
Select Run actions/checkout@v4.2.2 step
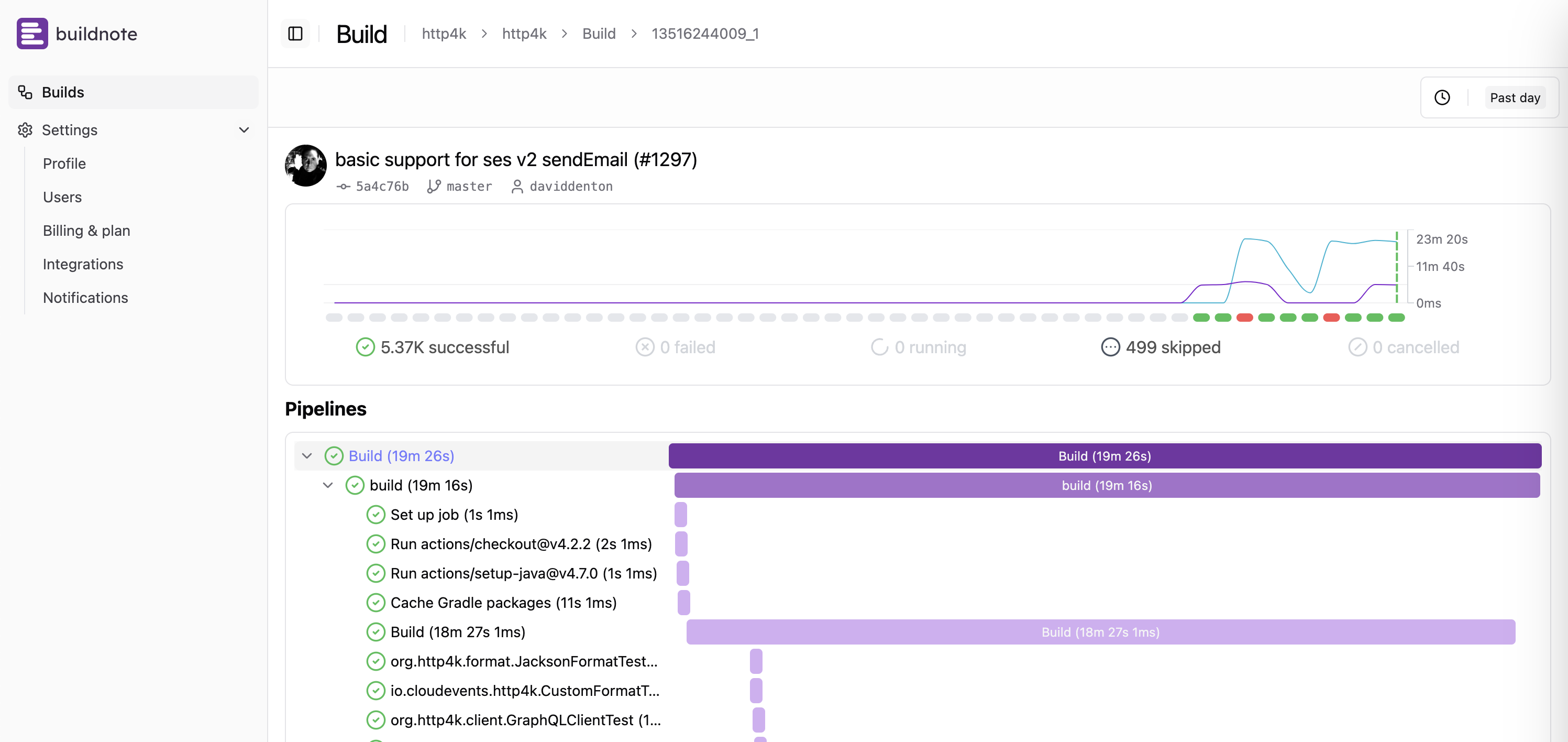tap(521, 544)
